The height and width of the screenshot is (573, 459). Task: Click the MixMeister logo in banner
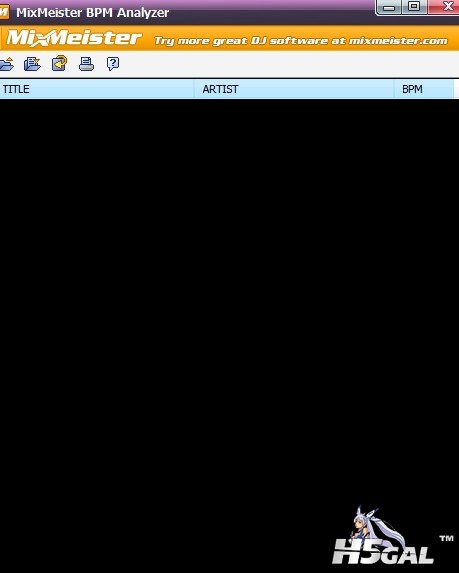(x=74, y=38)
